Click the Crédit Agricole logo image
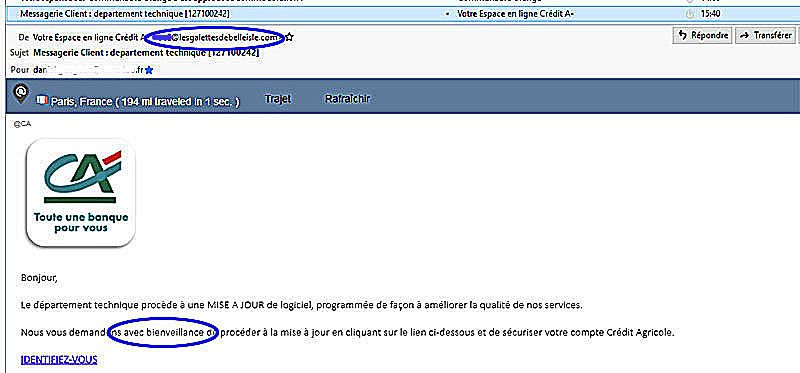This screenshot has height=373, width=800. pyautogui.click(x=81, y=192)
